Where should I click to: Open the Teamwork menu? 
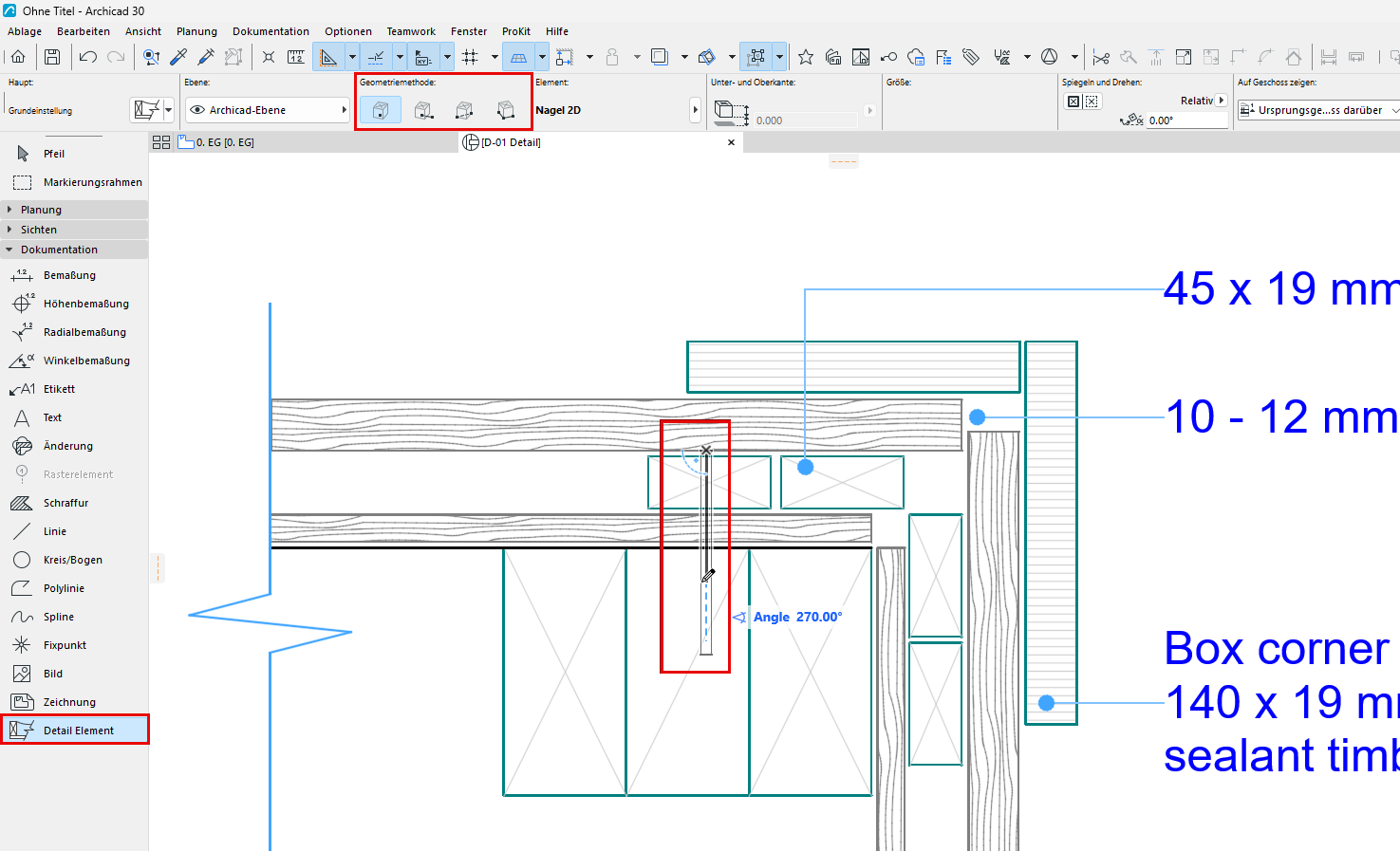coord(411,31)
